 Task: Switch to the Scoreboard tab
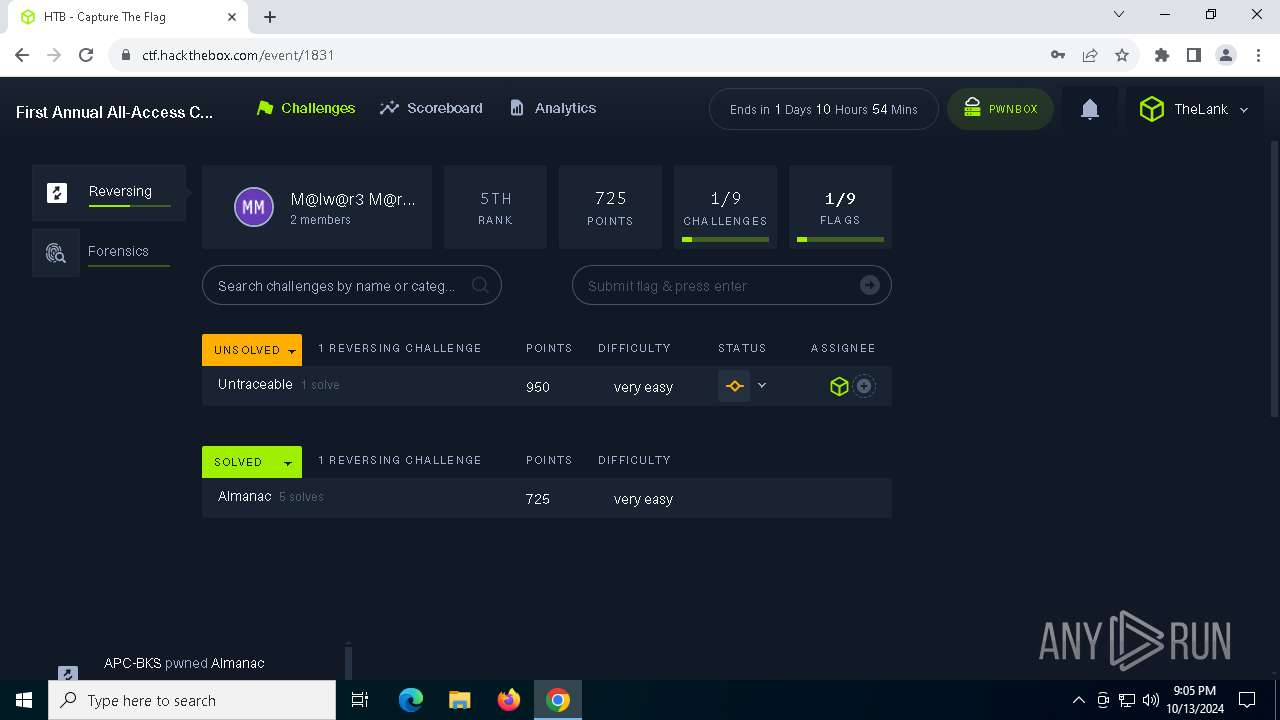point(431,108)
